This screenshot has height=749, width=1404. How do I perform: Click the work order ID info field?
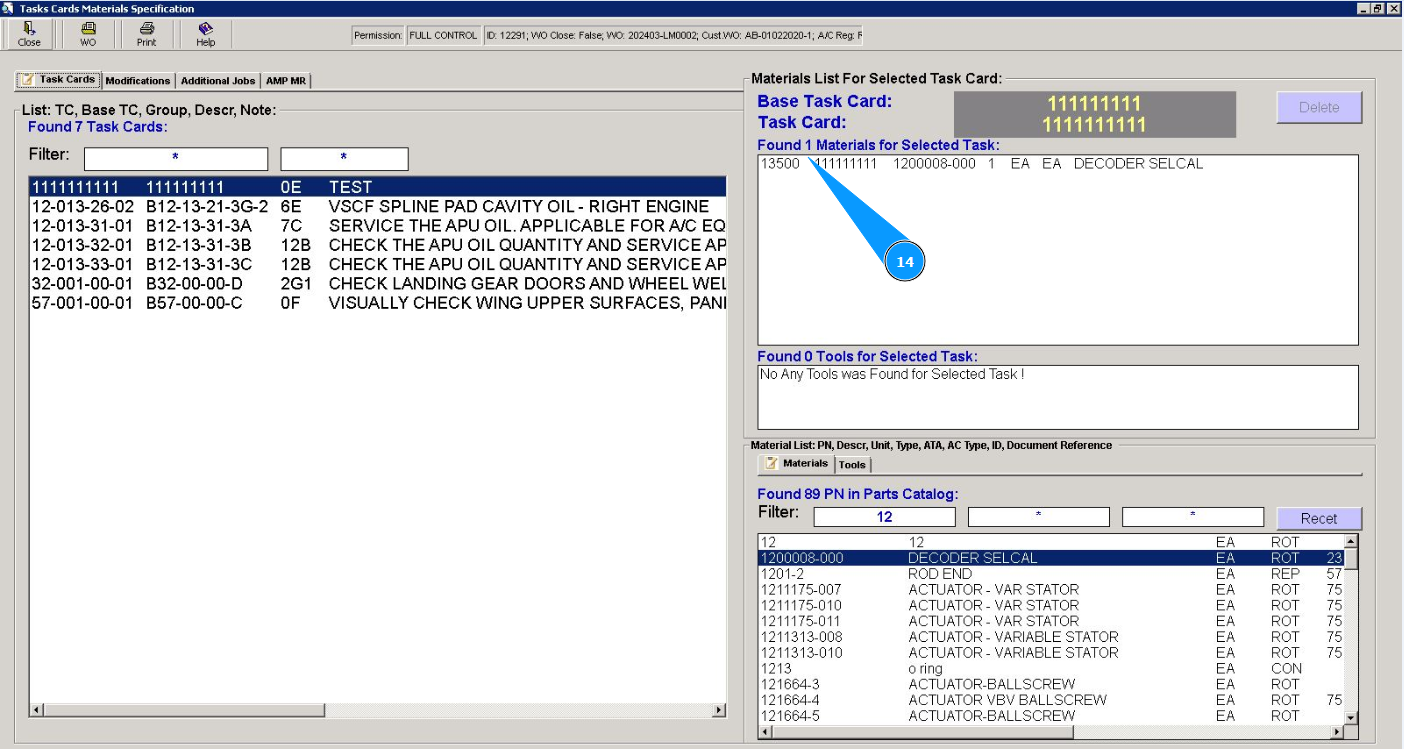[x=673, y=36]
